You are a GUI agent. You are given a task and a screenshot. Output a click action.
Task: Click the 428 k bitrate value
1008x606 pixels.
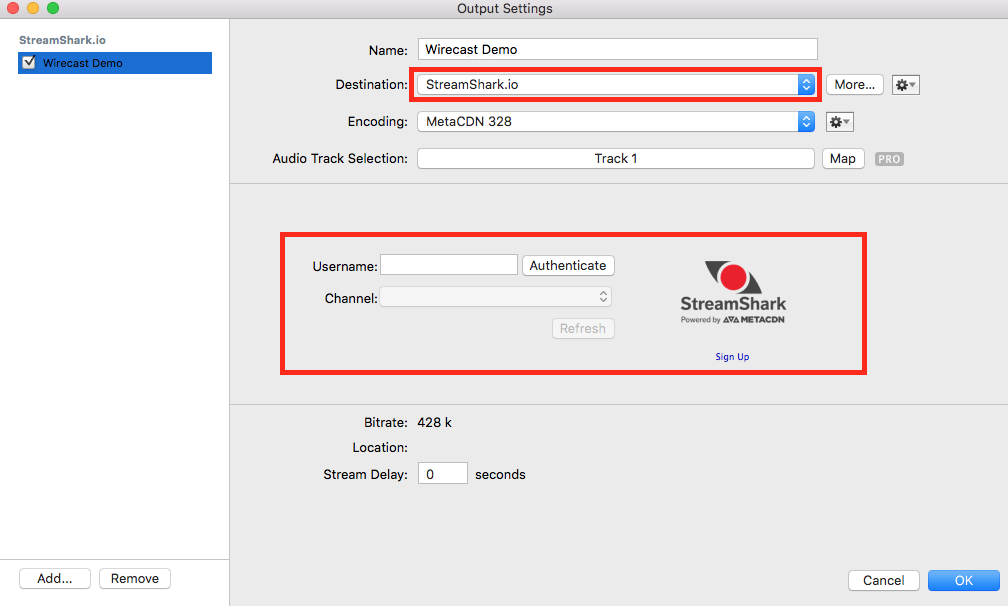pos(435,423)
